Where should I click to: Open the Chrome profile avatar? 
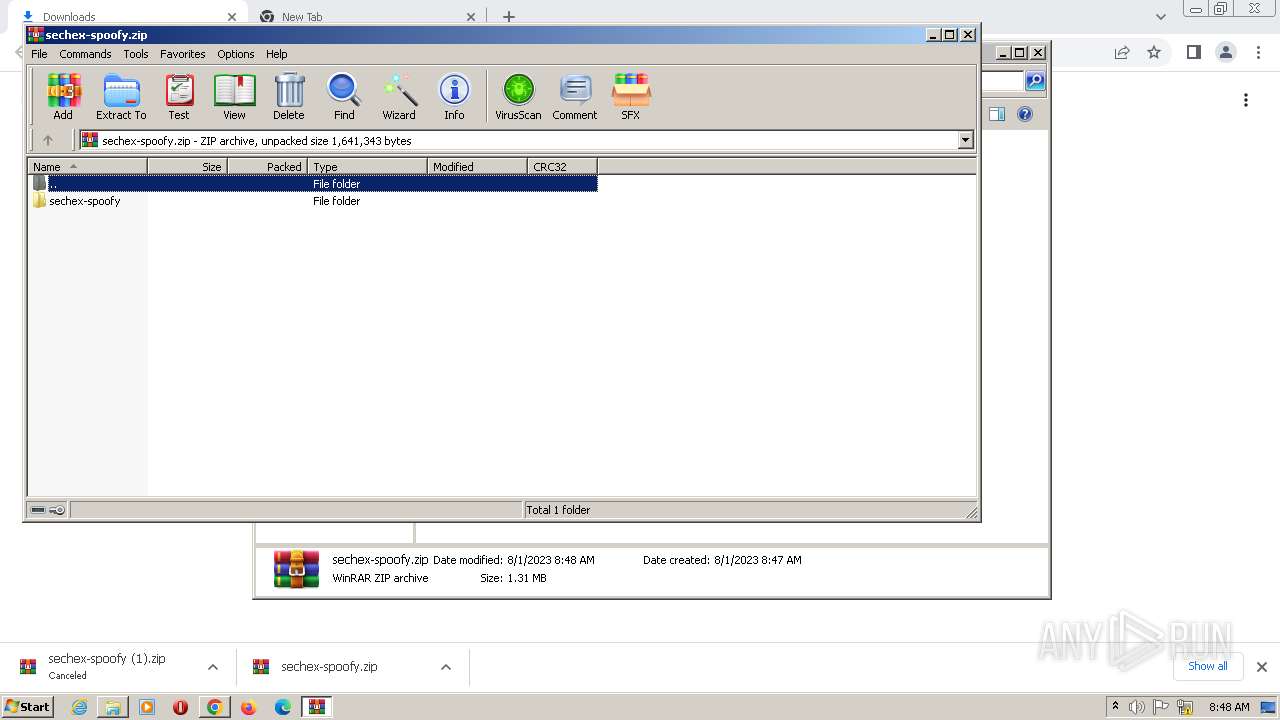(x=1226, y=53)
